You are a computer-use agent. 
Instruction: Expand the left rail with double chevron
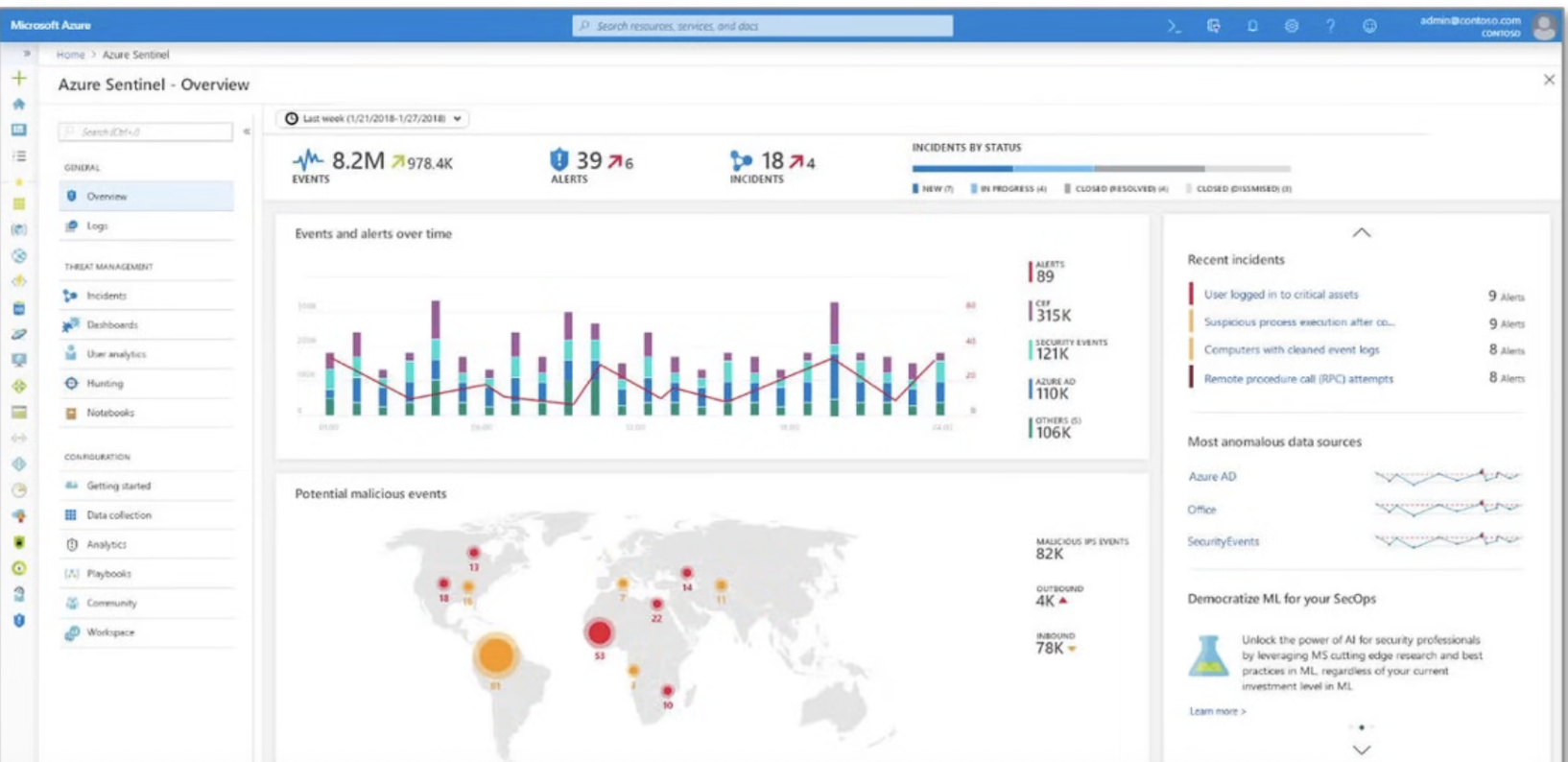coord(27,54)
